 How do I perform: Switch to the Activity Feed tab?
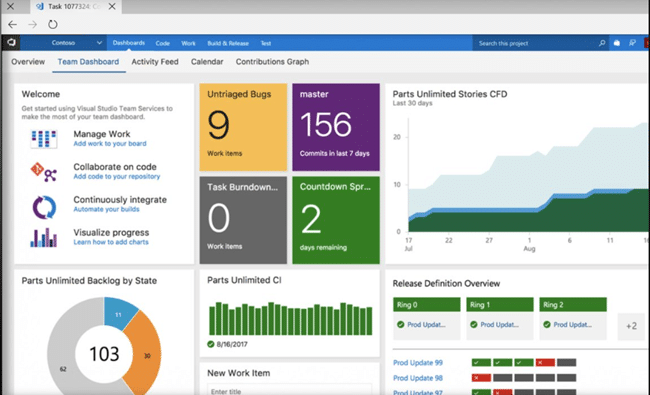pyautogui.click(x=155, y=62)
